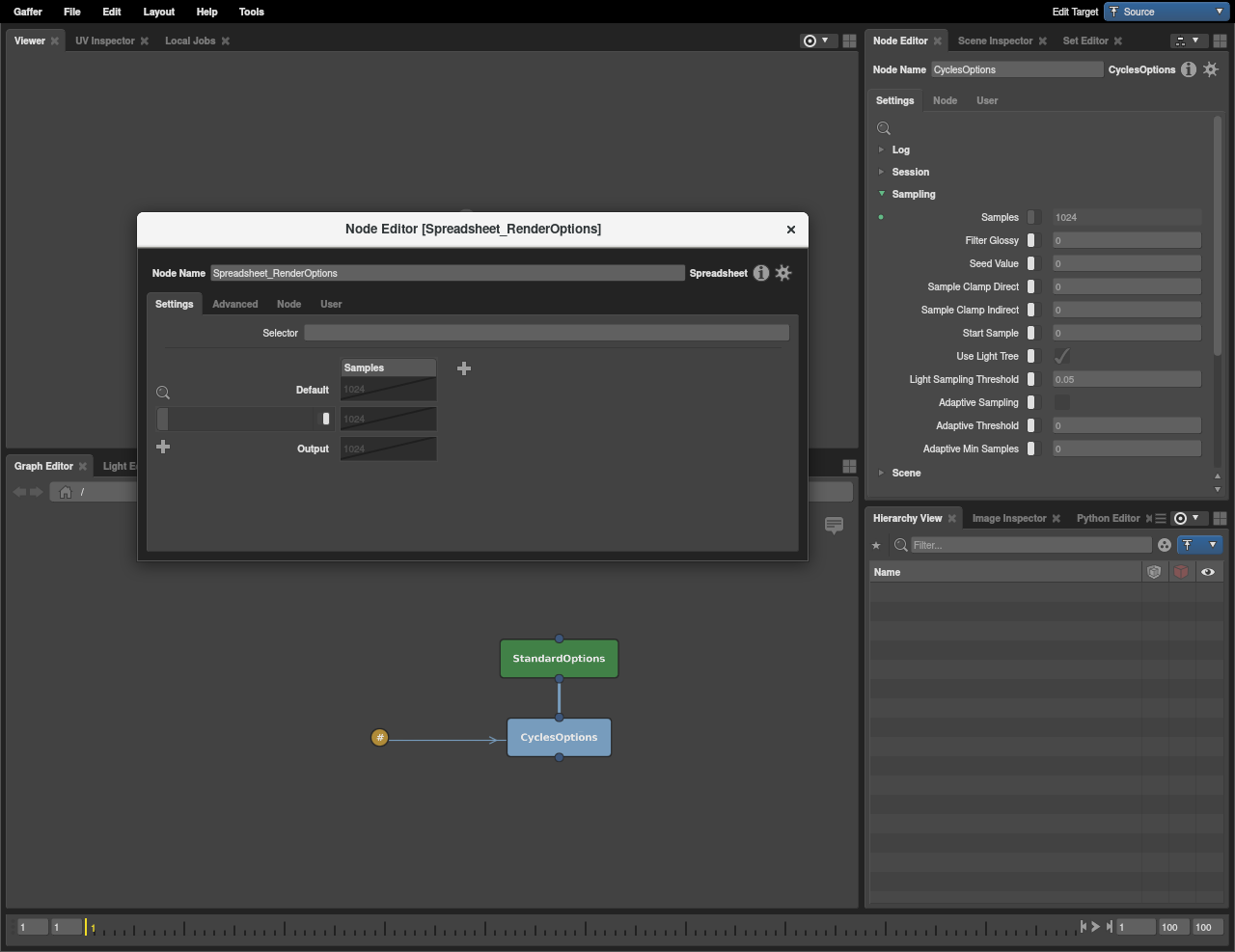Click the Hierarchy filter magnifier icon
1235x952 pixels.
point(901,545)
